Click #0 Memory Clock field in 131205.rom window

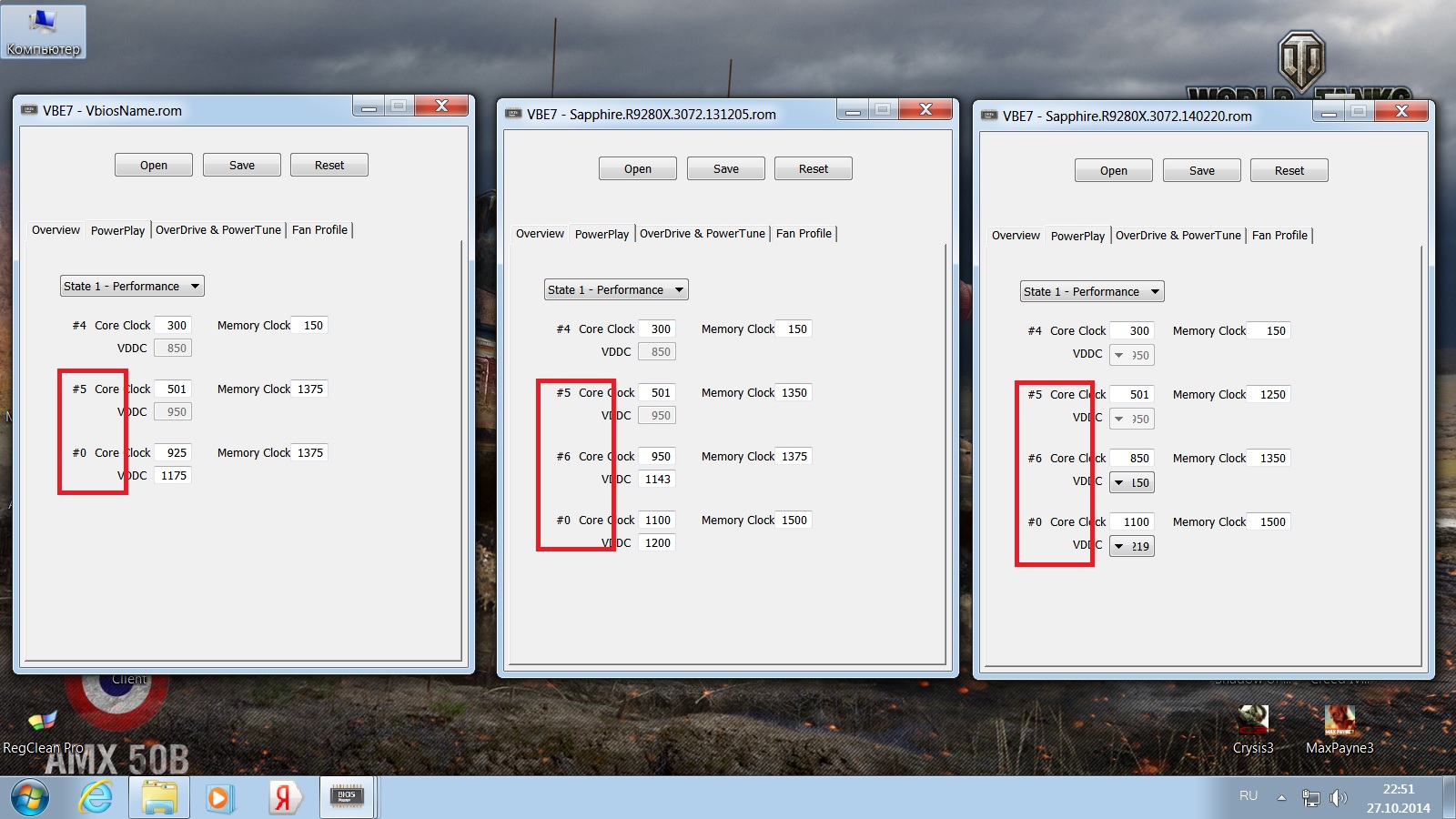tap(794, 520)
